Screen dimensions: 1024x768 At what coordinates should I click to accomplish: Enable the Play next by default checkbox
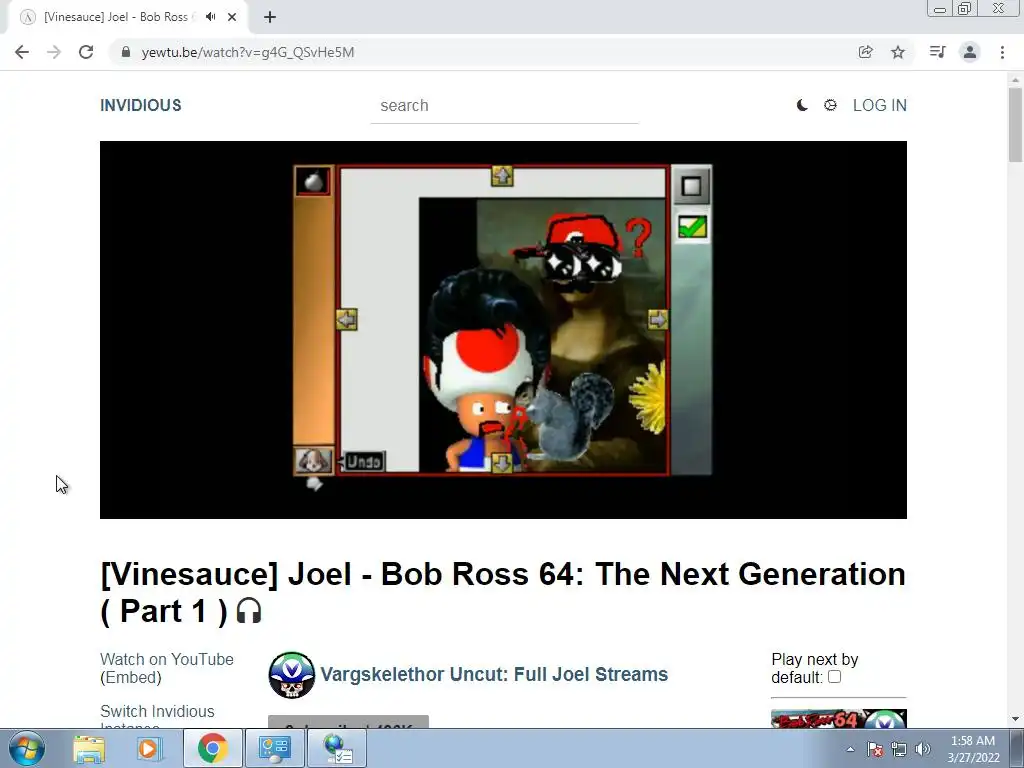pyautogui.click(x=834, y=677)
